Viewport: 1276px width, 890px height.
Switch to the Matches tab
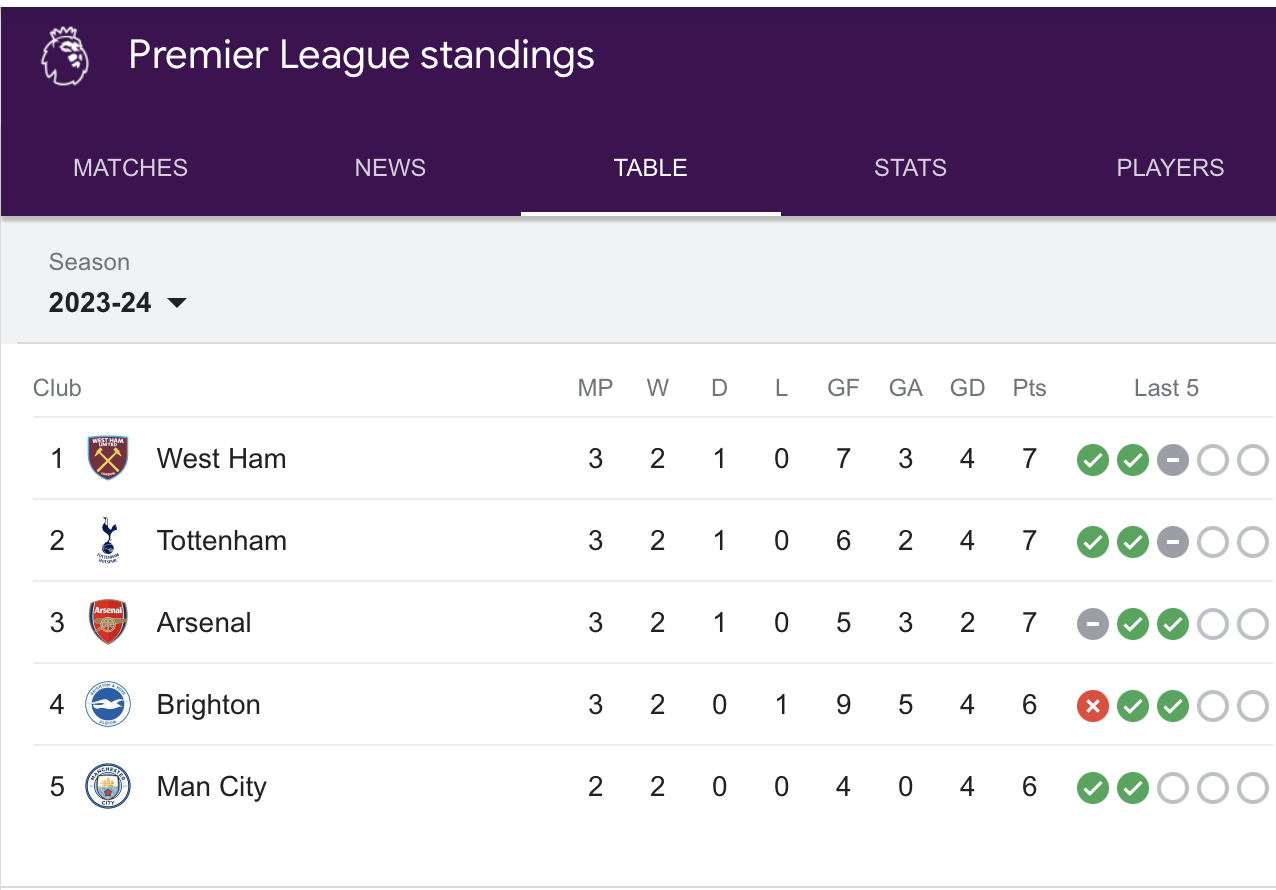click(x=130, y=168)
